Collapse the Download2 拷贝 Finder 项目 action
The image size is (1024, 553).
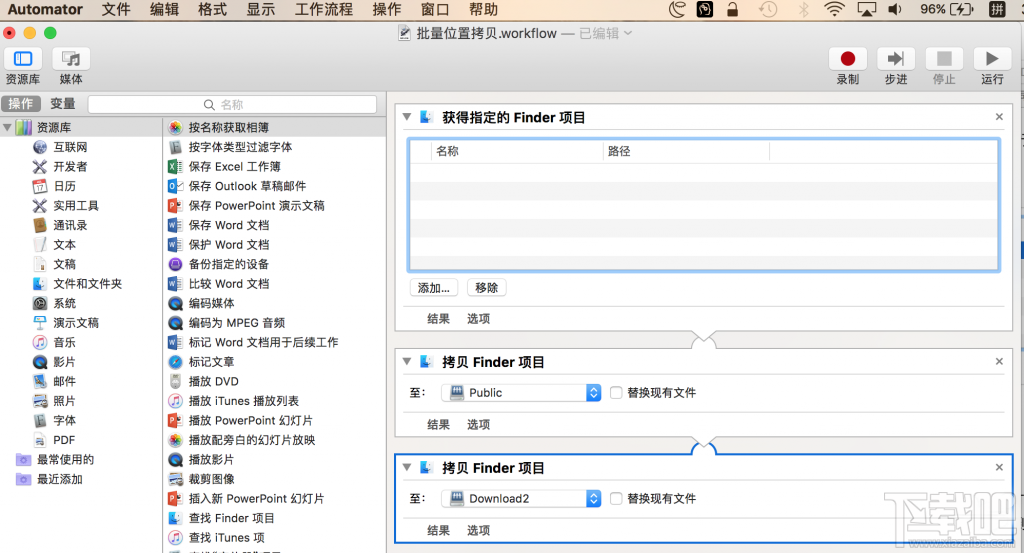tap(407, 467)
